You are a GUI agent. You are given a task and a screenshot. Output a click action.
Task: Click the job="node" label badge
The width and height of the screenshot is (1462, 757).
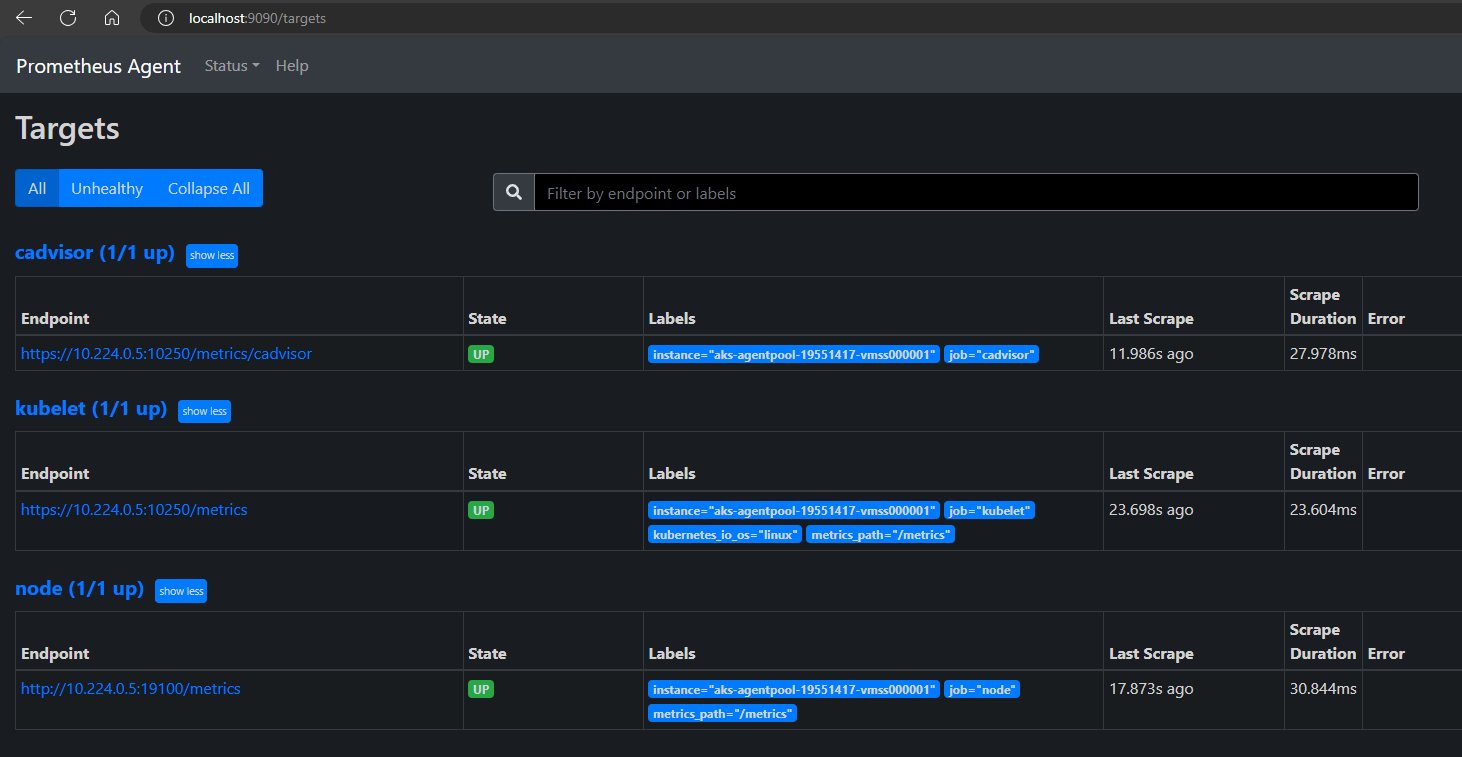tap(982, 689)
